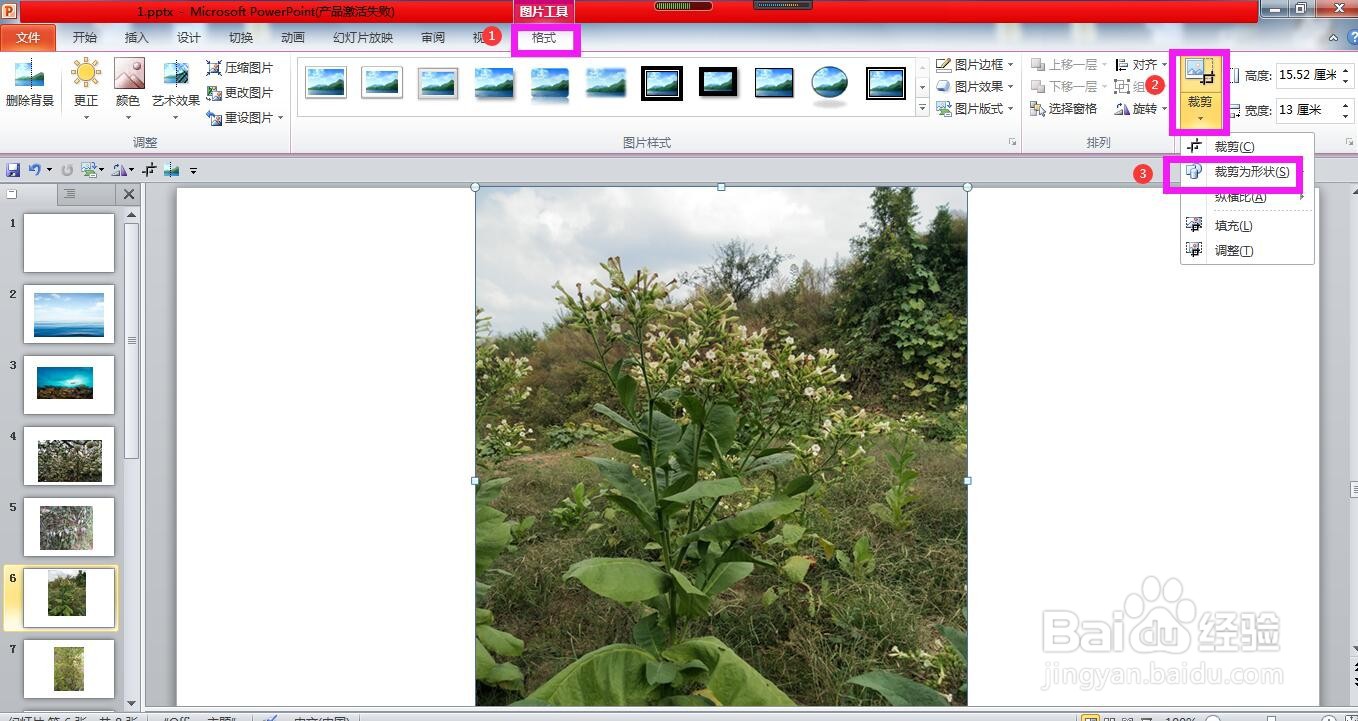Click the picture icon with dashed line in quick access toolbar
1358x721 pixels.
(x=172, y=170)
